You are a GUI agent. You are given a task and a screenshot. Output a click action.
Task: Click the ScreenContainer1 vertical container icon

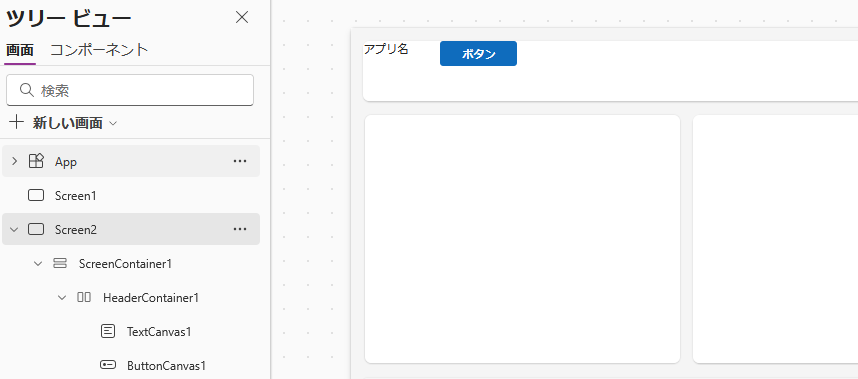click(x=60, y=264)
